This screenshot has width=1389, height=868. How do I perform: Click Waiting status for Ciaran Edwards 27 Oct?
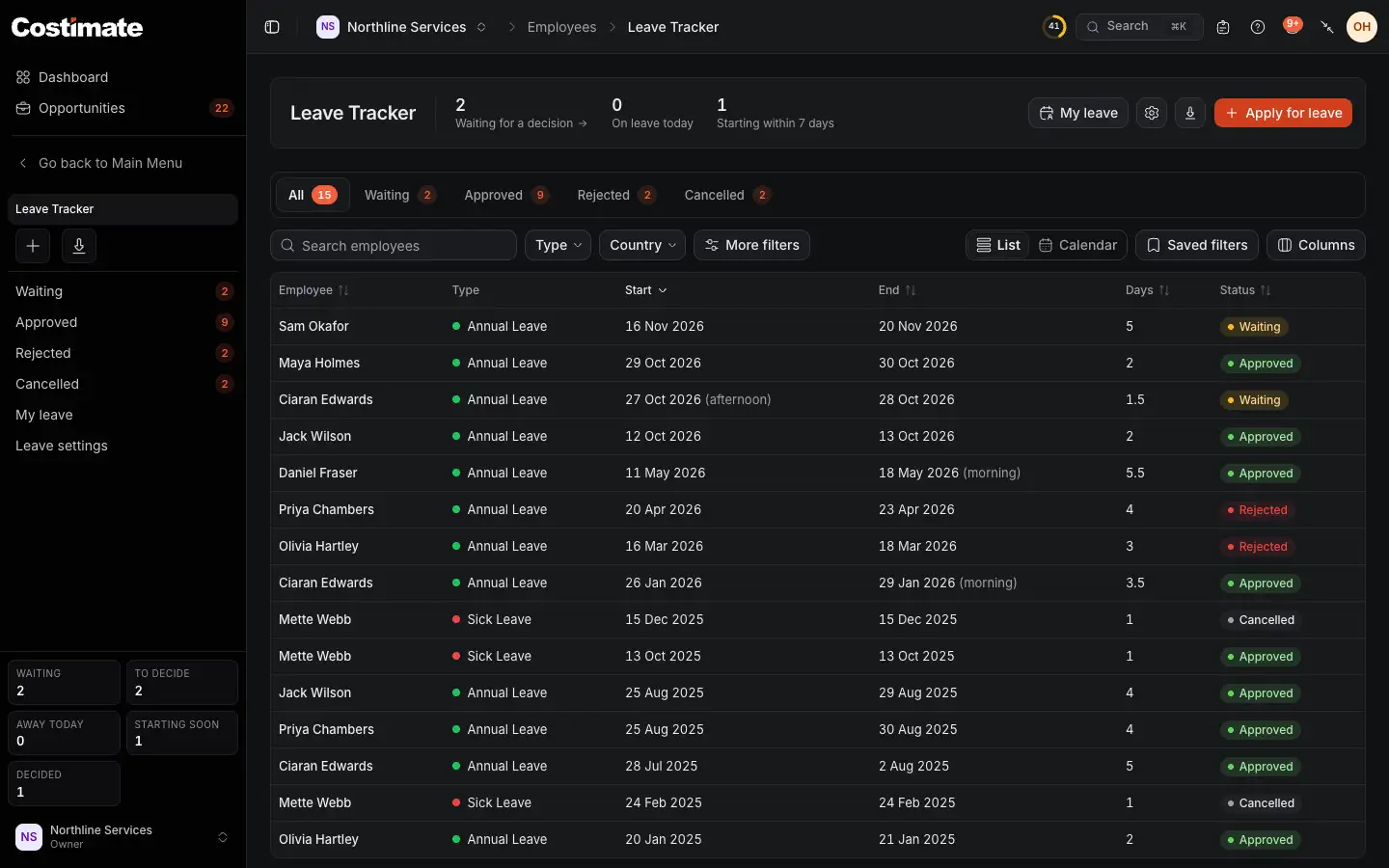pos(1254,400)
